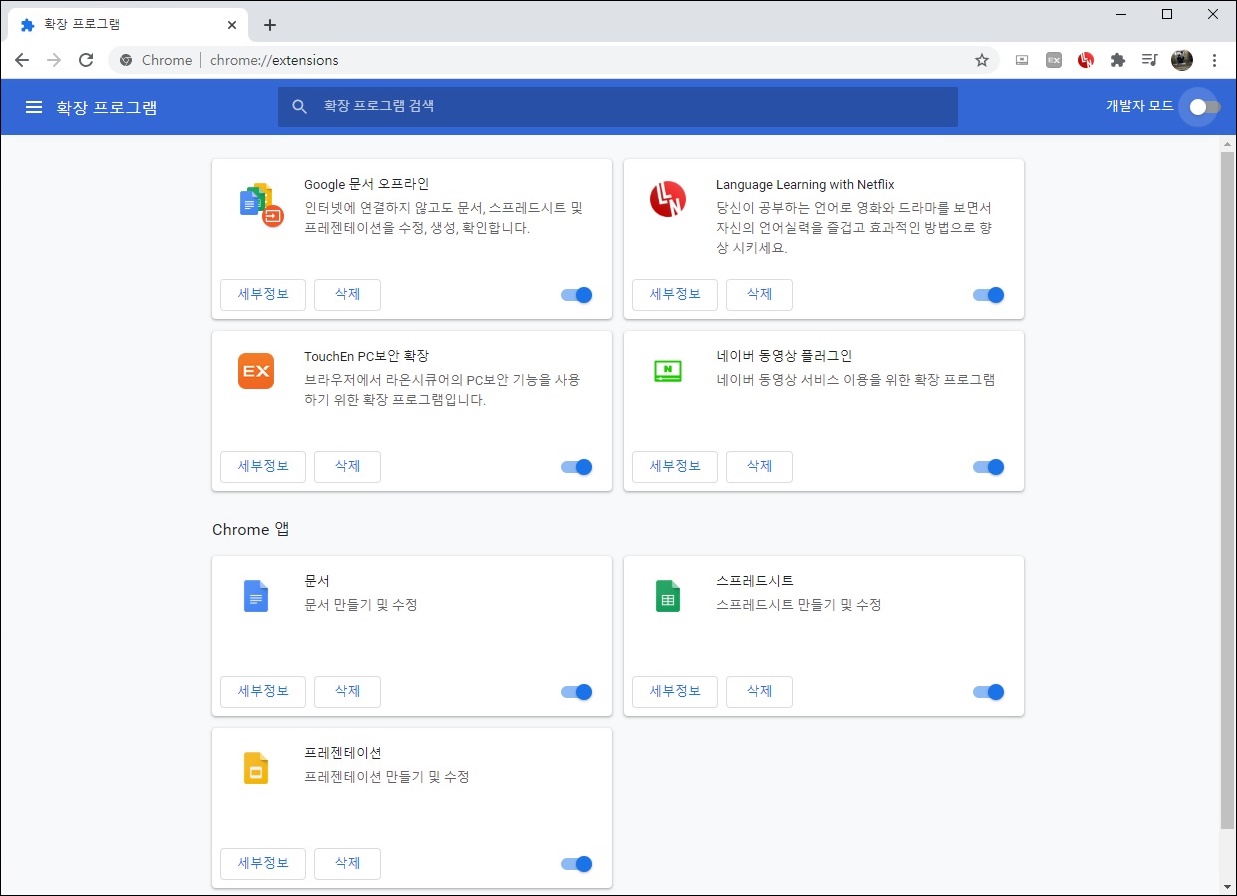Screen dimensions: 1237x896
Task: Click the TouchEn PC보안 확장 title text
Action: click(367, 356)
